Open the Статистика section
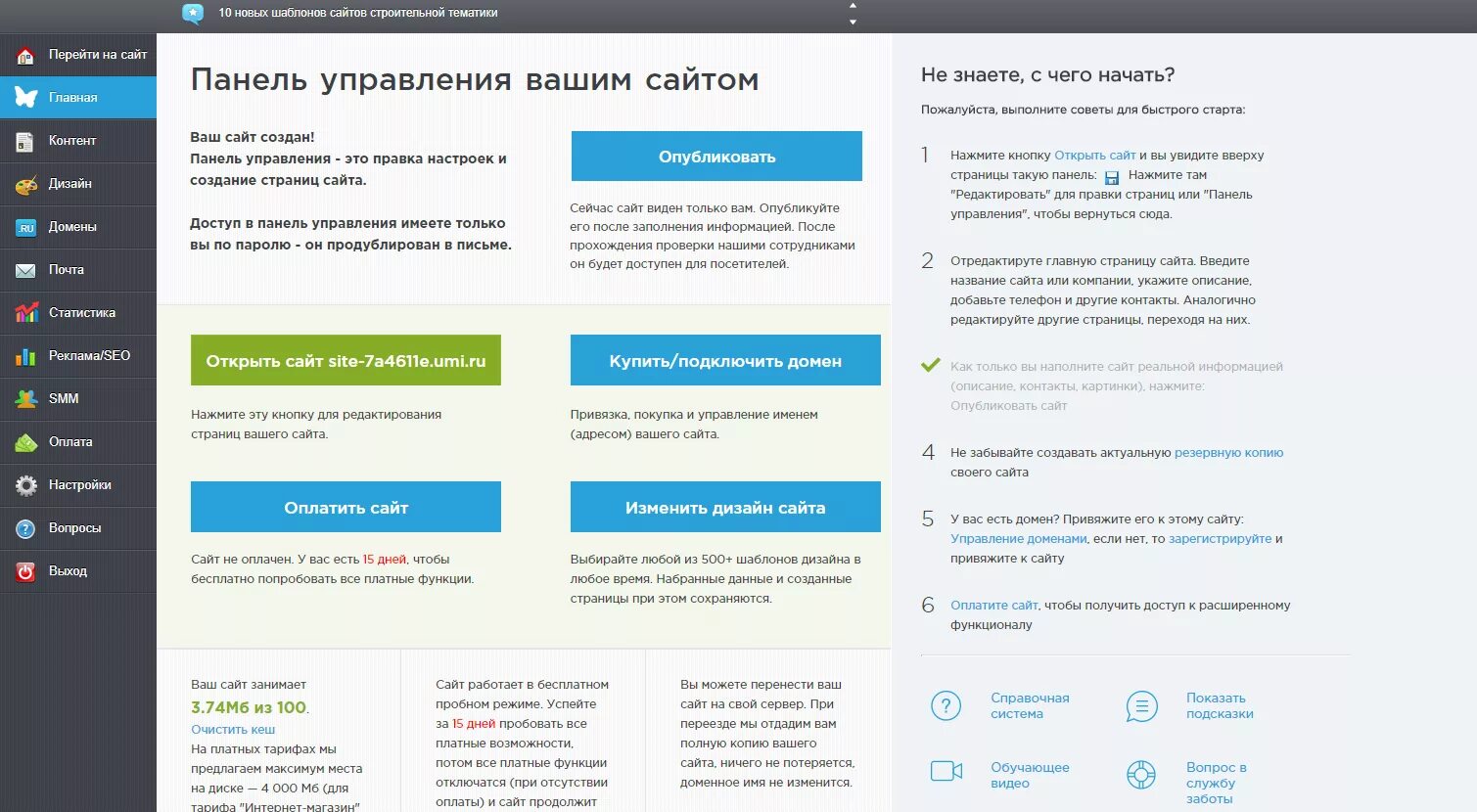 pyautogui.click(x=78, y=313)
